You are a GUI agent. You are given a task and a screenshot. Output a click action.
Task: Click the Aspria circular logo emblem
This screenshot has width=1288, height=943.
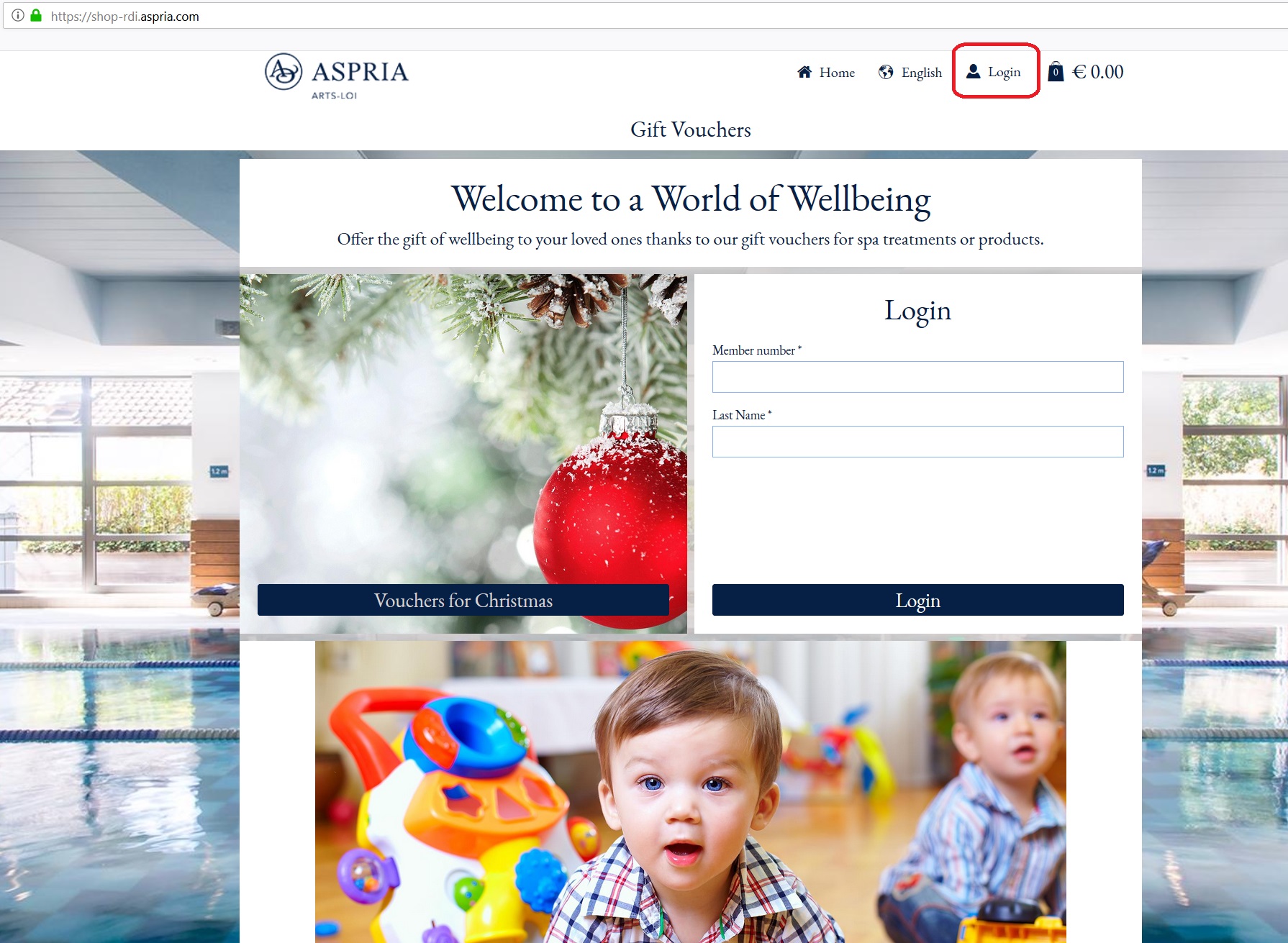click(x=284, y=71)
